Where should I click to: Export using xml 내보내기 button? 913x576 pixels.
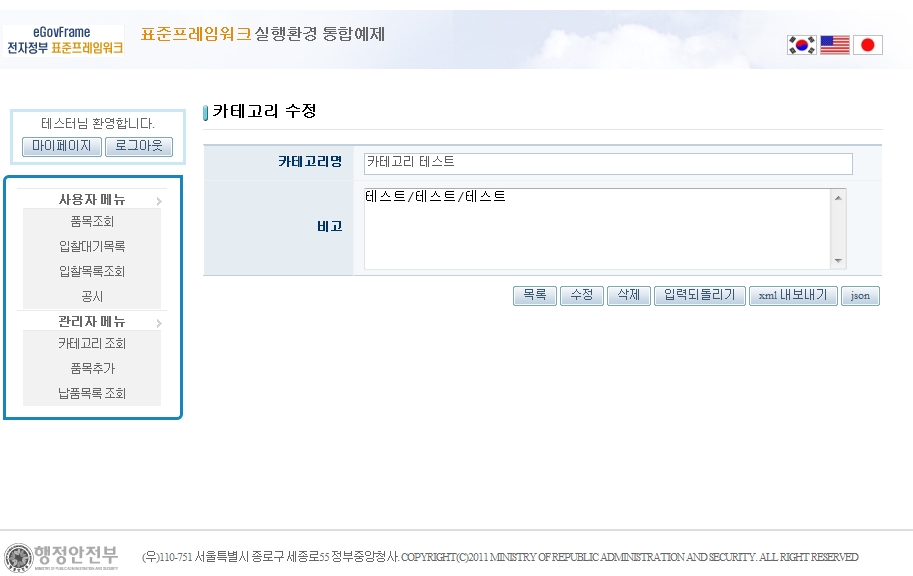coord(794,295)
